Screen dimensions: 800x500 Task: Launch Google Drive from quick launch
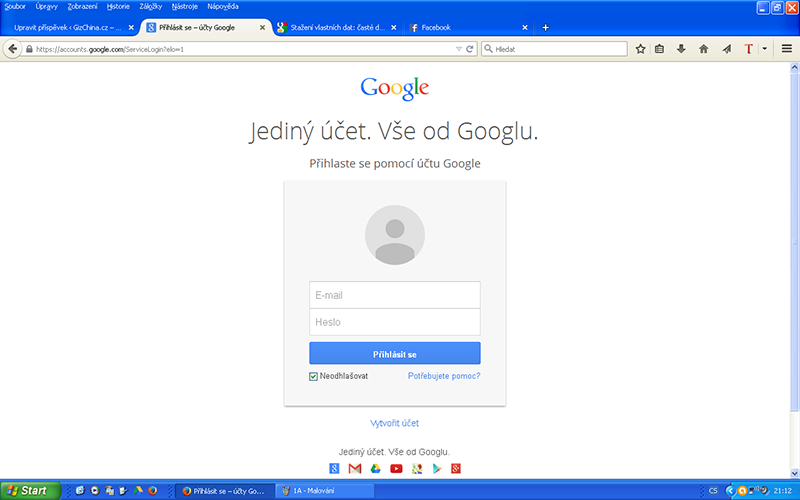[138, 490]
